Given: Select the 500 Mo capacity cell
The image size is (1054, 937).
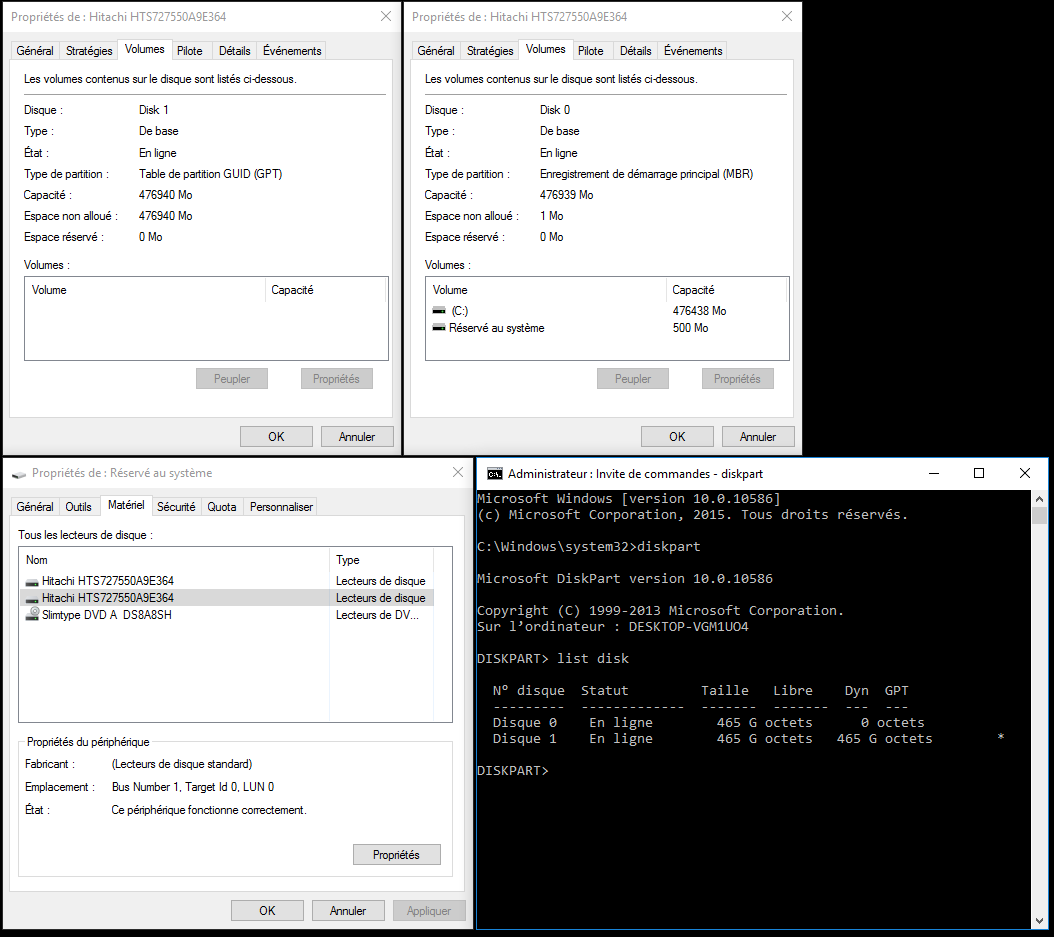Looking at the screenshot, I should pos(690,328).
